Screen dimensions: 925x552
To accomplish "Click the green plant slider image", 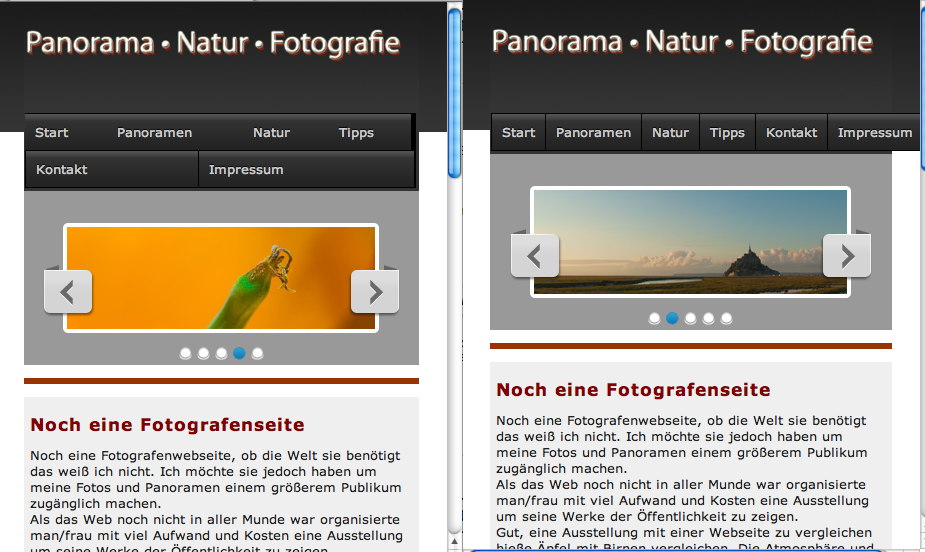I will pyautogui.click(x=221, y=278).
